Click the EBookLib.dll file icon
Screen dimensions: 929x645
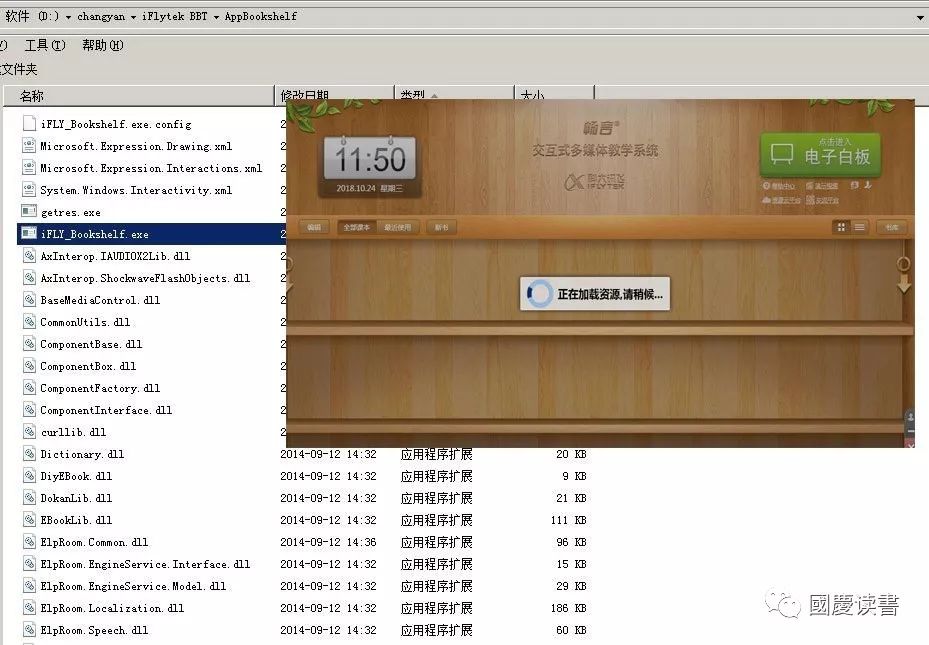29,519
